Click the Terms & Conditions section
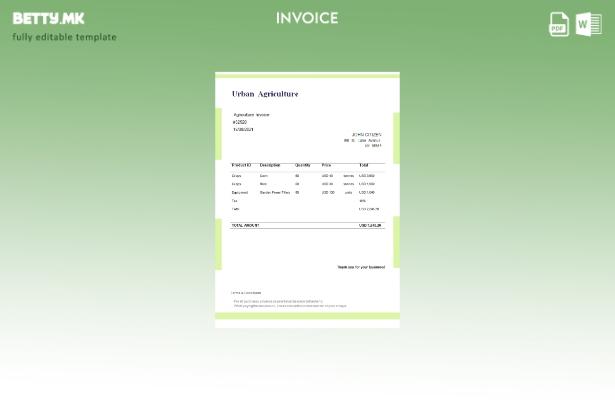 coord(247,293)
